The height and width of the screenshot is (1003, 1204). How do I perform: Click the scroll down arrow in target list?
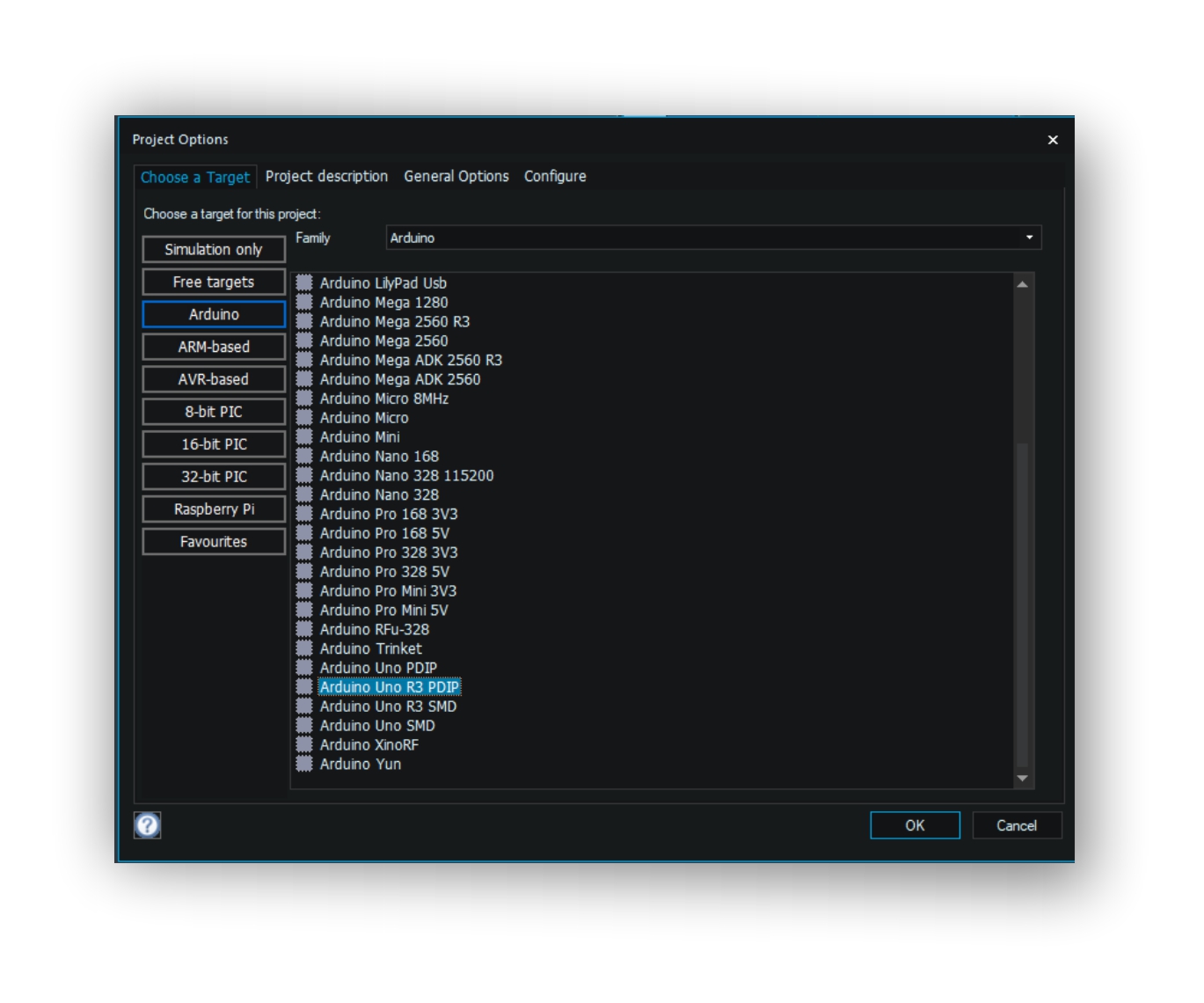tap(1022, 778)
